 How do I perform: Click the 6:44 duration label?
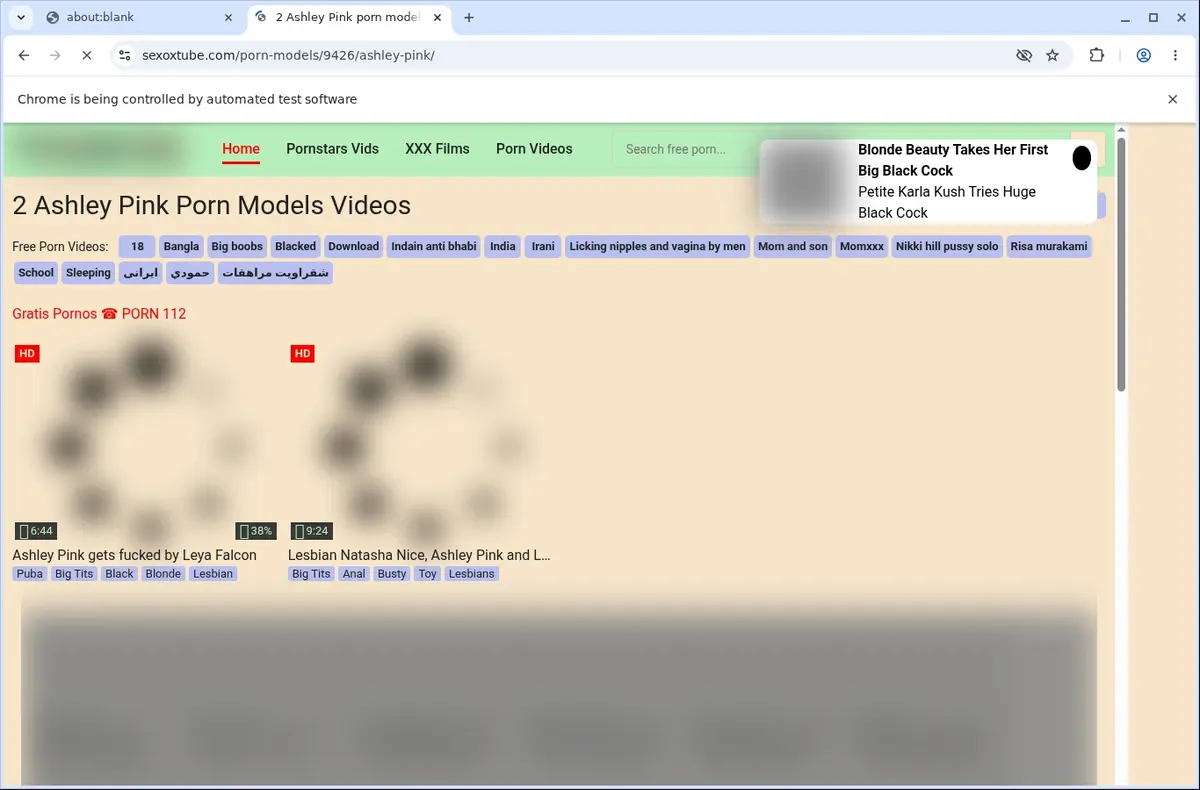pyautogui.click(x=36, y=531)
